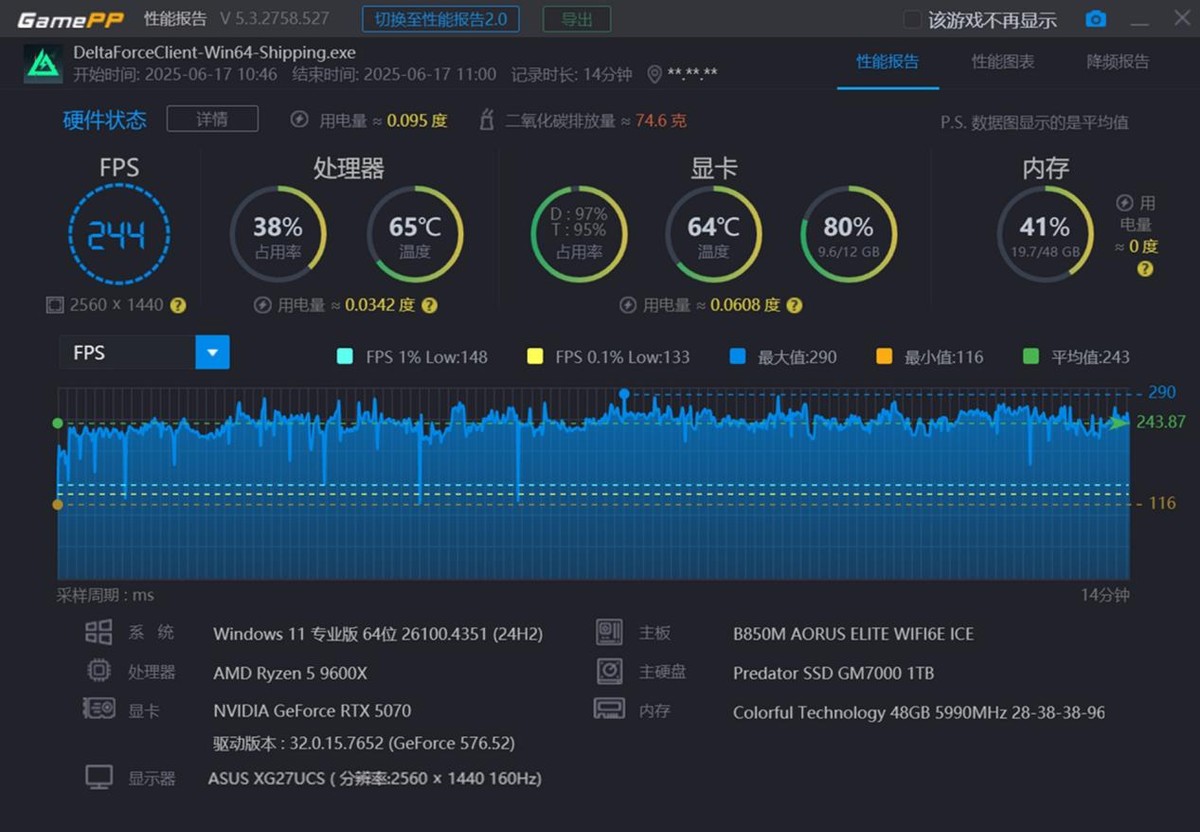This screenshot has height=832, width=1200.
Task: Open help icon beside 0.0342 度
Action: point(429,305)
